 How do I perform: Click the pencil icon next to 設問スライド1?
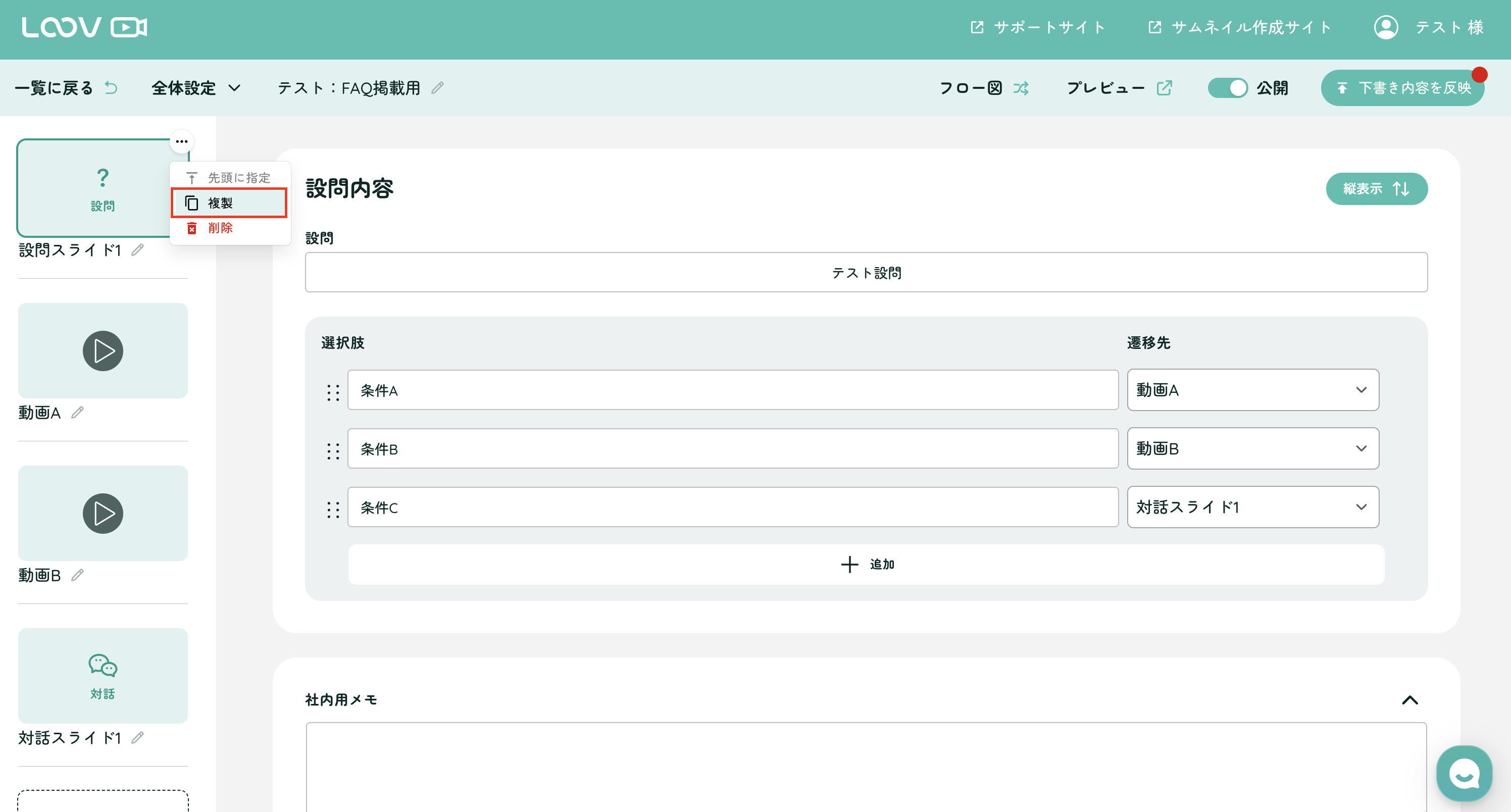tap(137, 250)
